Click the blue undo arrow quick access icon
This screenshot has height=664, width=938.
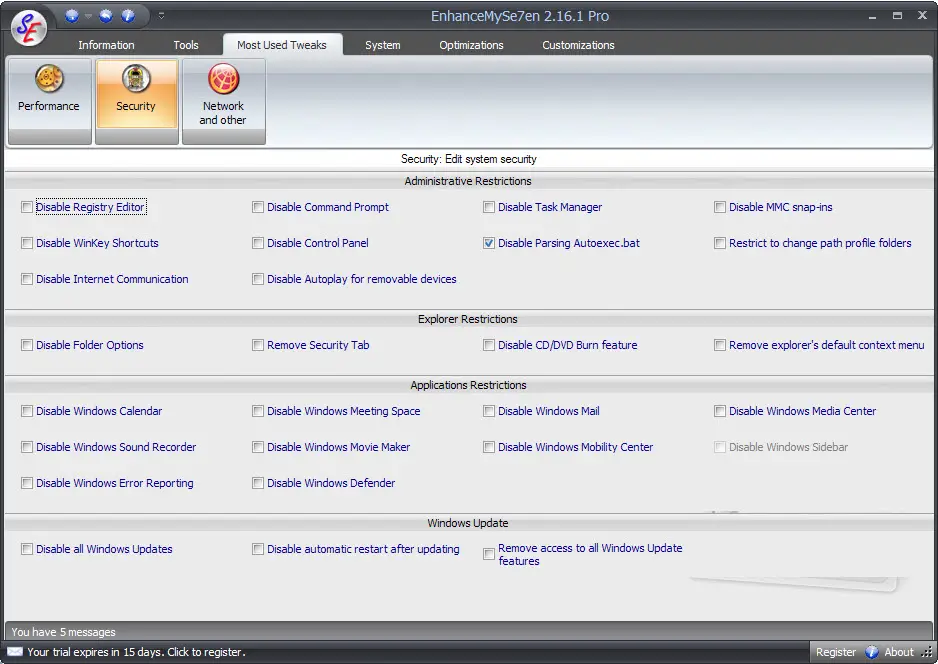(x=106, y=16)
